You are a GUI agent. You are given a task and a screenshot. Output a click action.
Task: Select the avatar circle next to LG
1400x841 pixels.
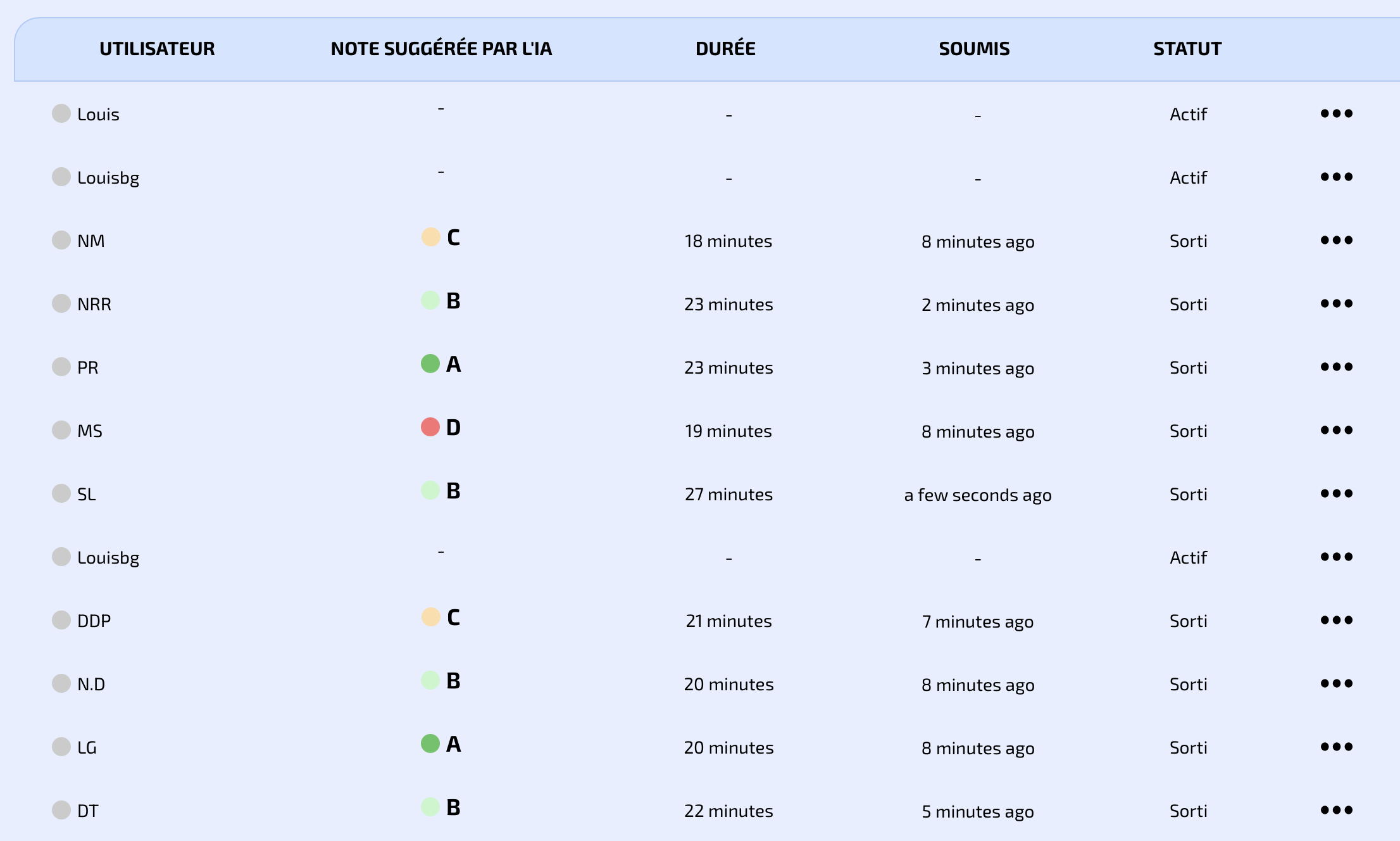61,747
